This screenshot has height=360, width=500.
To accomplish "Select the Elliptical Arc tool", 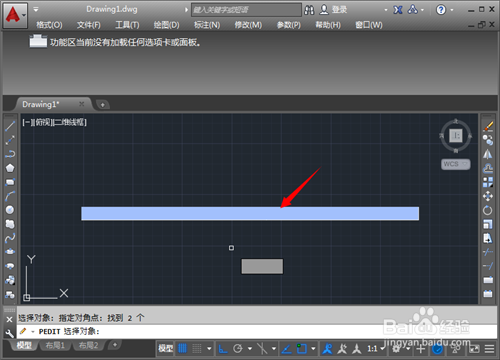I will pyautogui.click(x=10, y=266).
